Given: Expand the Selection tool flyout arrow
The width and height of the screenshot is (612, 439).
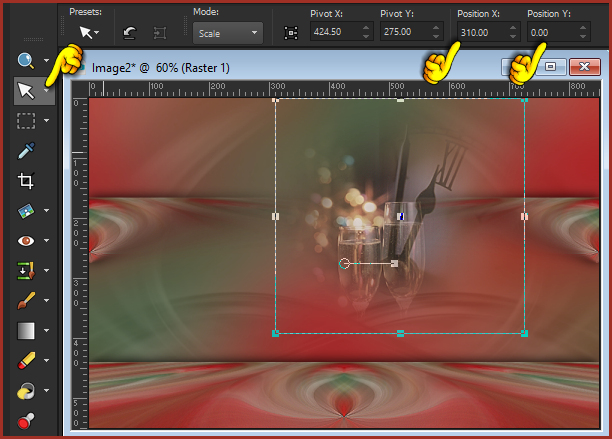Looking at the screenshot, I should coord(48,122).
